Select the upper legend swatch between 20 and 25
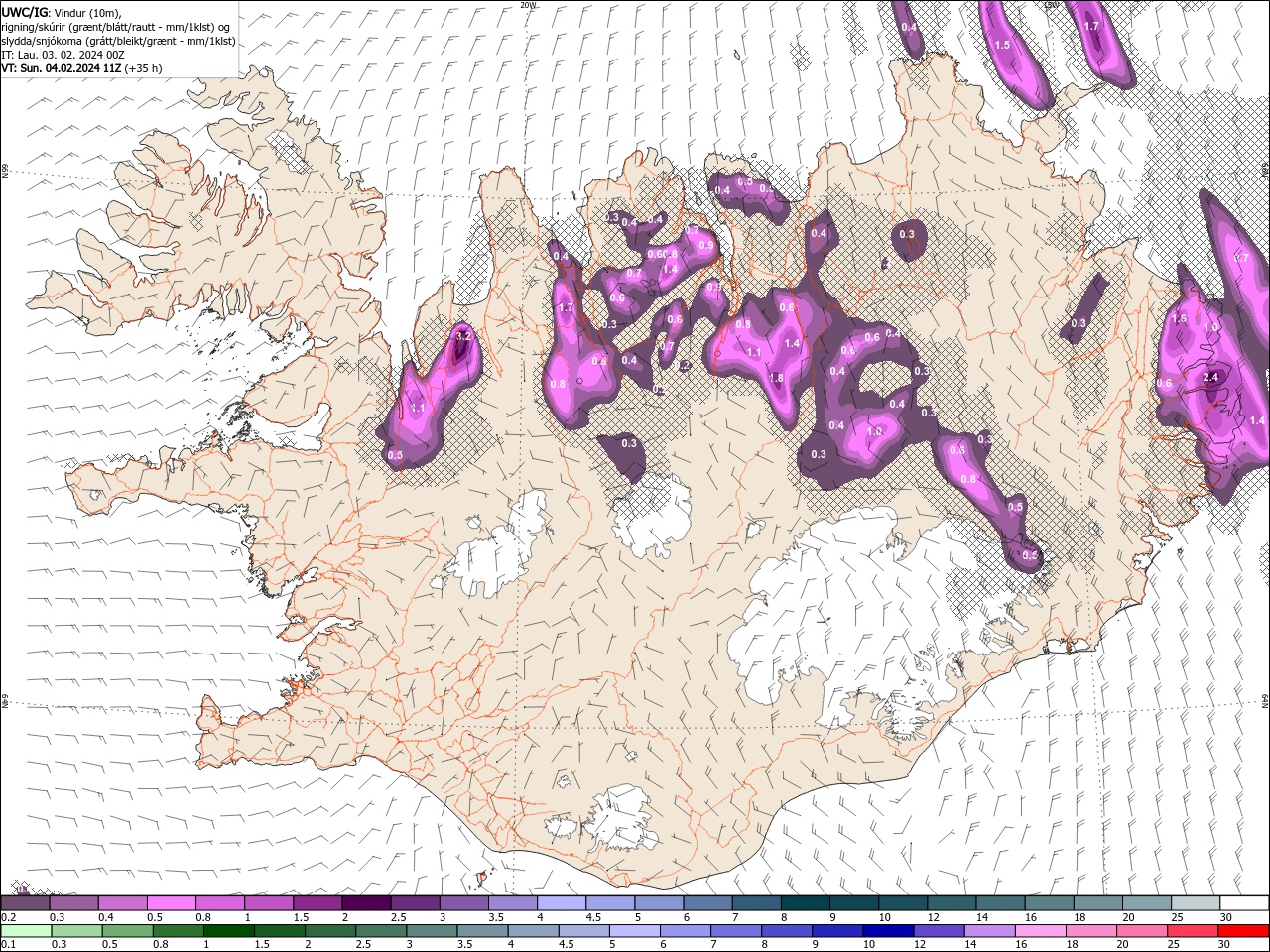Image resolution: width=1270 pixels, height=952 pixels. [x=1147, y=903]
